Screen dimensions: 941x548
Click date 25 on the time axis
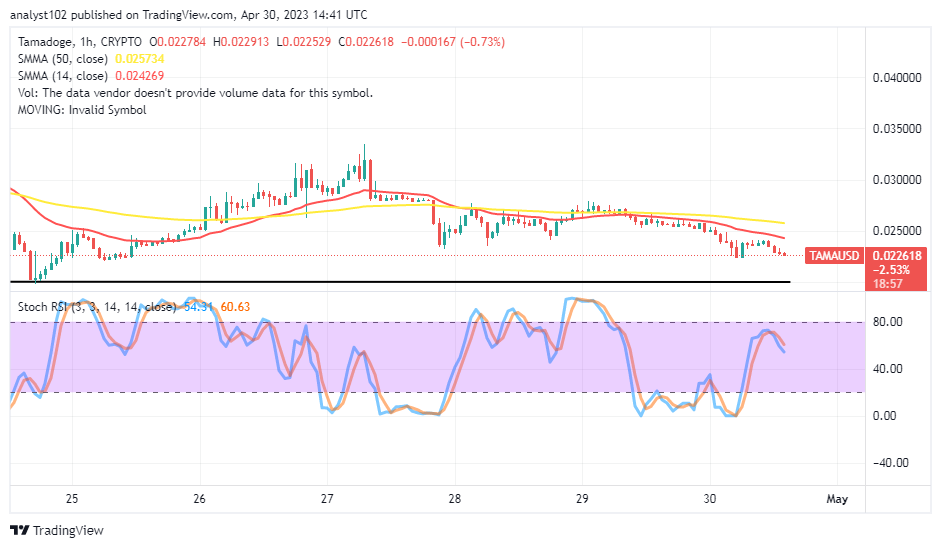point(72,499)
